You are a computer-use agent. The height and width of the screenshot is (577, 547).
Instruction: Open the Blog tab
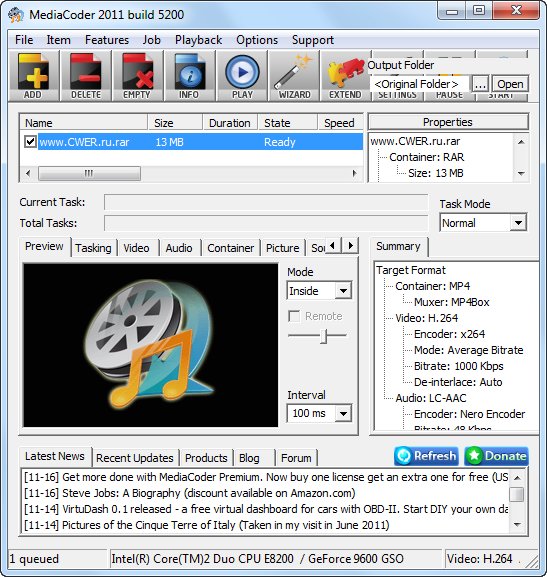coord(249,458)
